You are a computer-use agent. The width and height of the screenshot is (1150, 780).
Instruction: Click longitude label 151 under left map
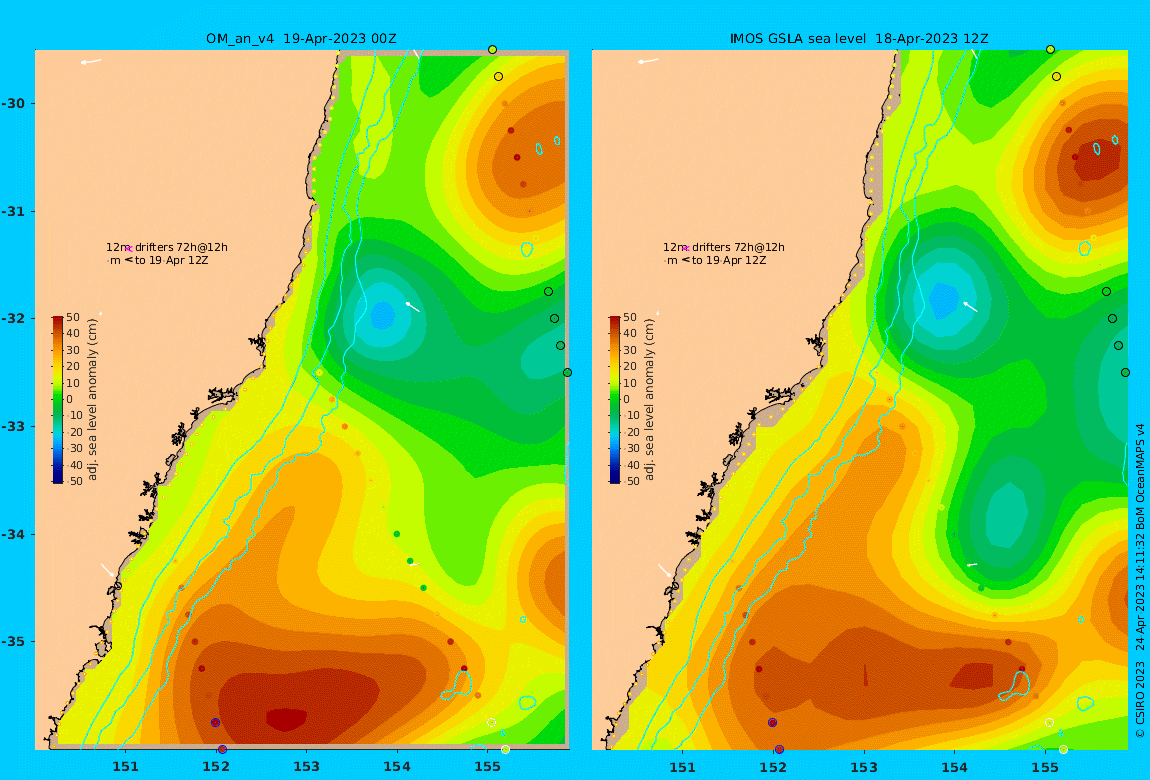tap(125, 767)
